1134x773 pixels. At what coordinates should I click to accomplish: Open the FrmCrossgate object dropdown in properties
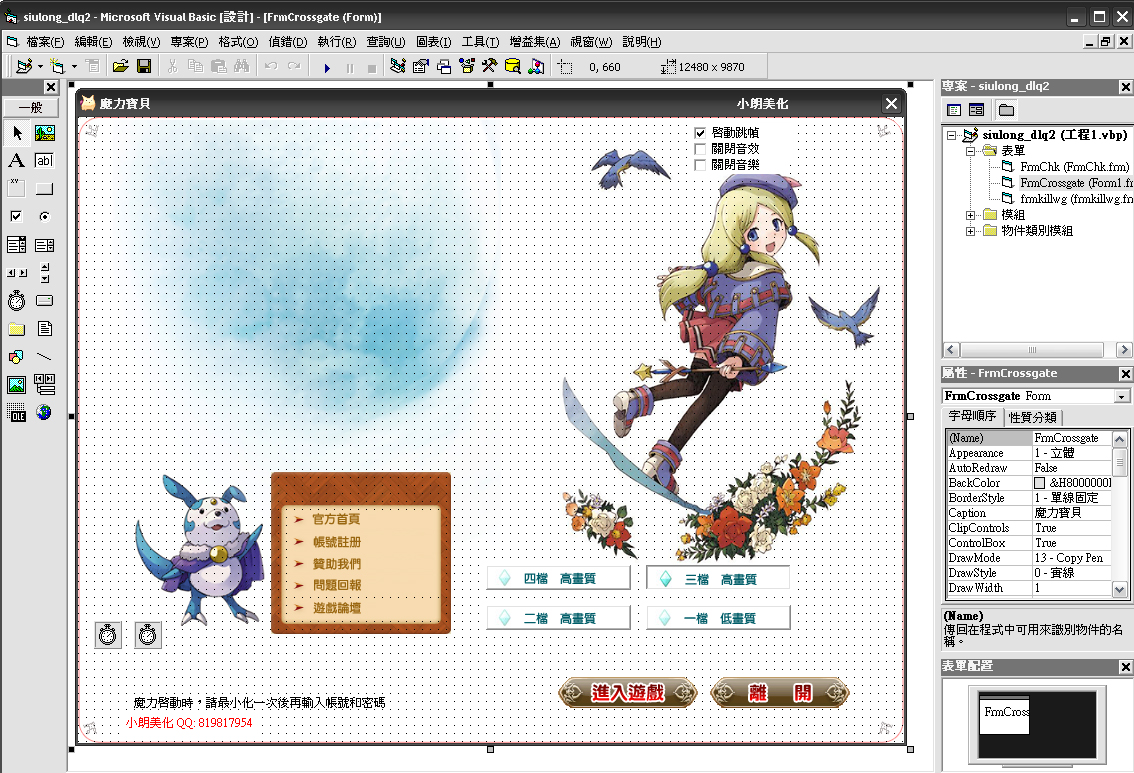pos(1122,397)
